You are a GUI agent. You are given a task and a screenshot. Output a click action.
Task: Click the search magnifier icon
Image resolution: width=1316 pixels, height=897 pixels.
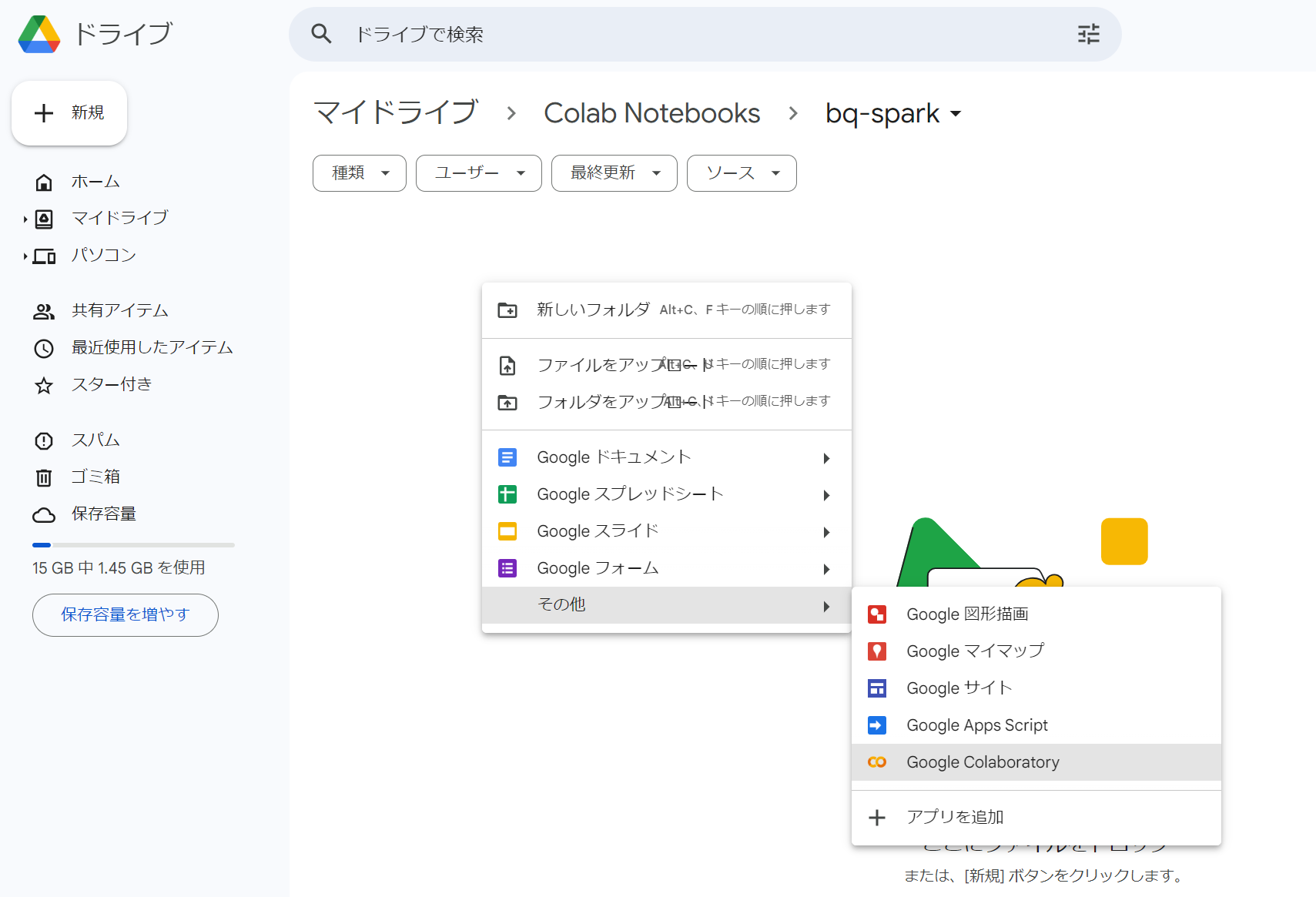[321, 34]
